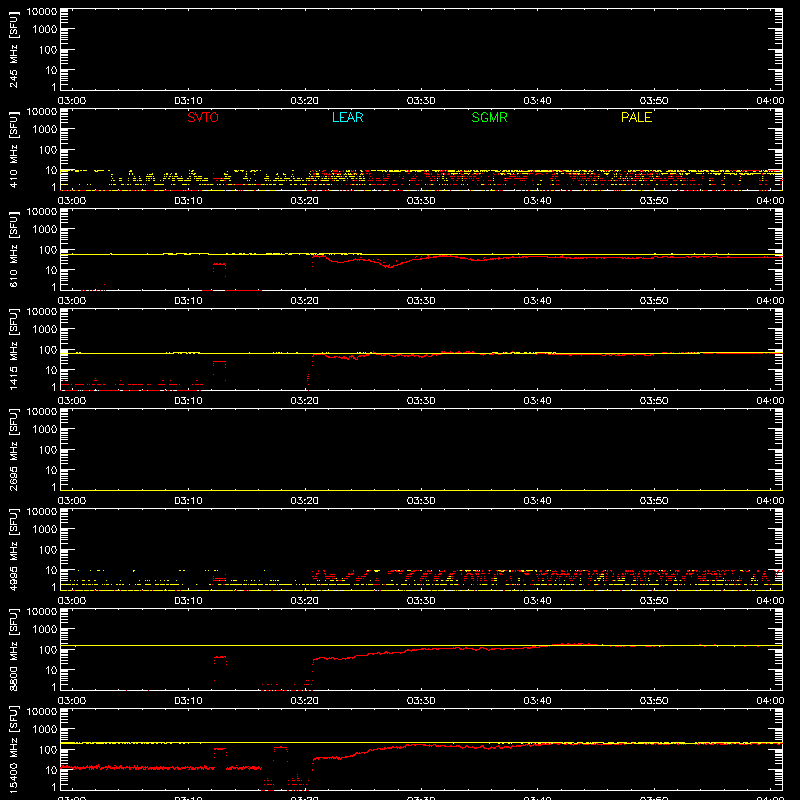Click 03:30 time label below 8800 MHz panel
This screenshot has height=800, width=800.
(x=421, y=701)
